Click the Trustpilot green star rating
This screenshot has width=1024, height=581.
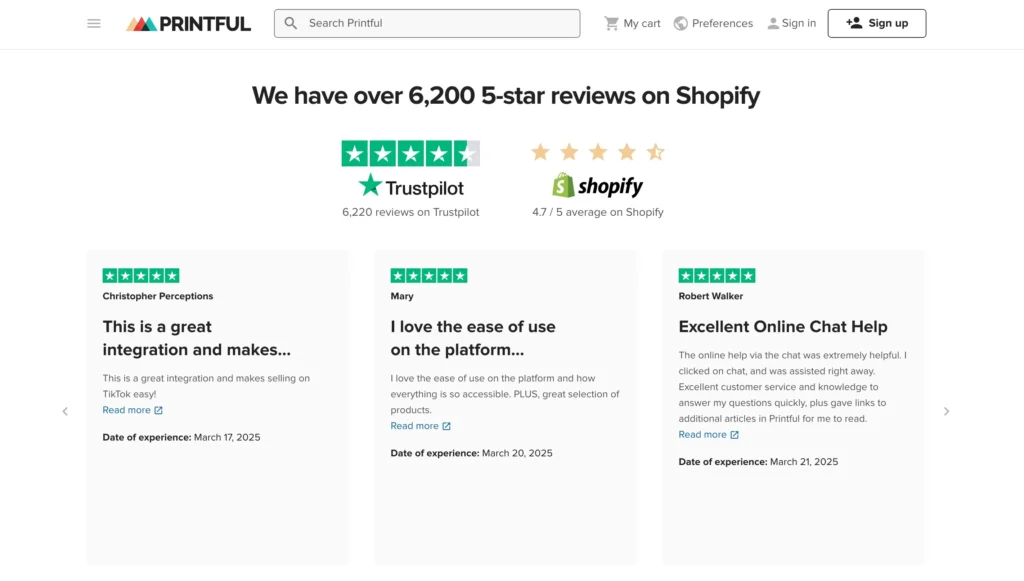(x=411, y=153)
